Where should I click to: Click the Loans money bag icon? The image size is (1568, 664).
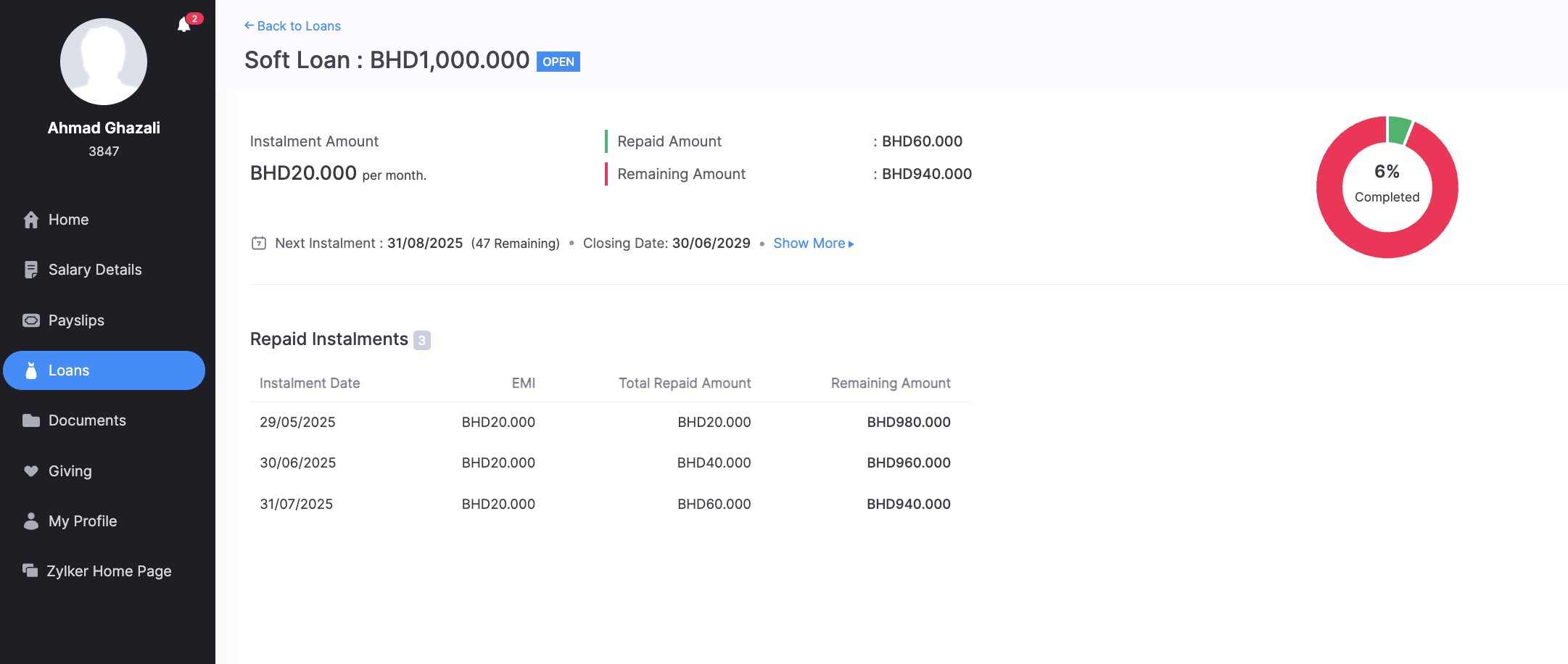click(31, 370)
